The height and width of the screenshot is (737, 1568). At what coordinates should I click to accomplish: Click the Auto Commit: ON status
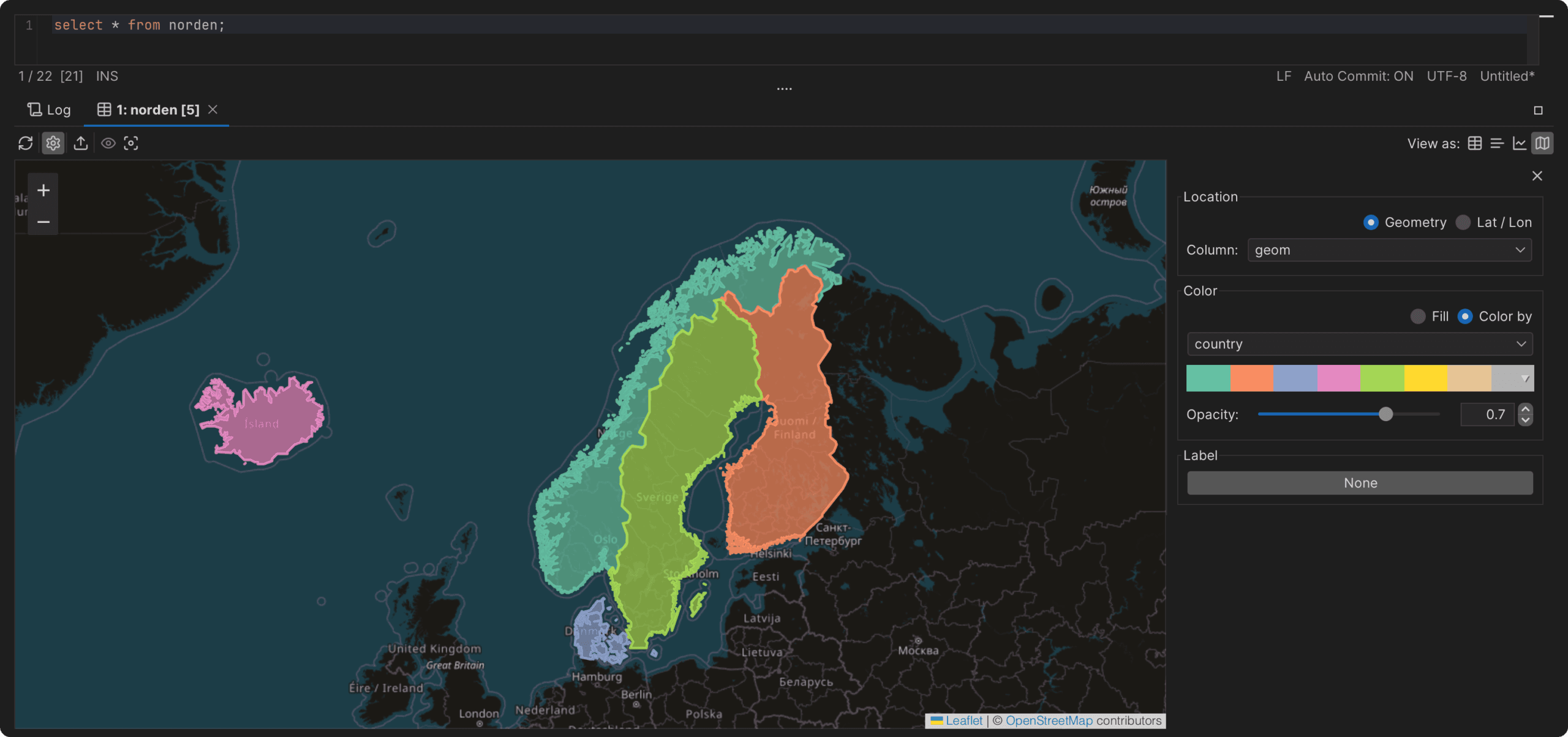pyautogui.click(x=1359, y=76)
